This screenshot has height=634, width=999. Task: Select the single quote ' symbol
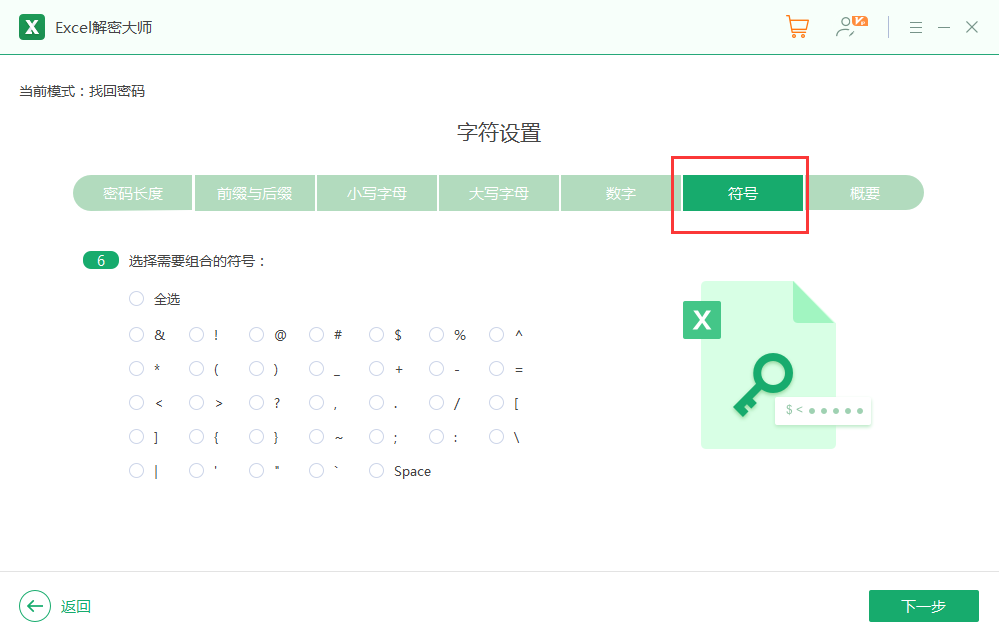click(x=196, y=471)
